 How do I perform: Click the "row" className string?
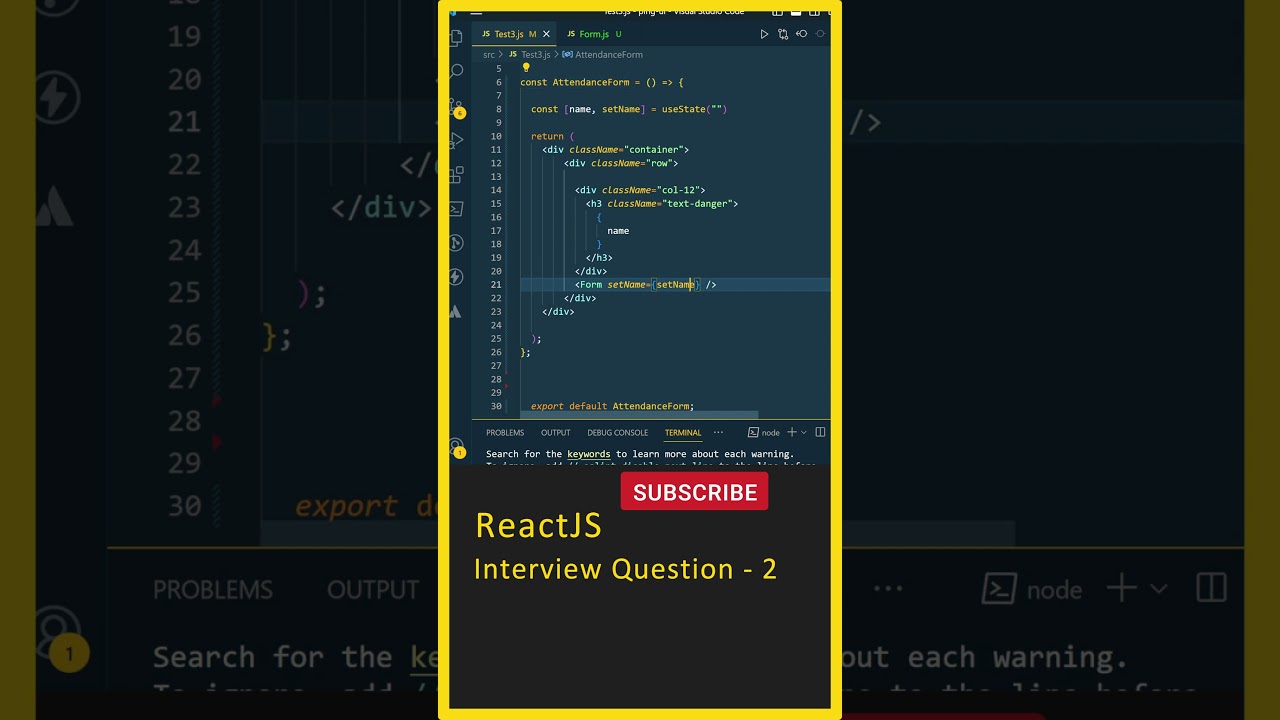659,163
